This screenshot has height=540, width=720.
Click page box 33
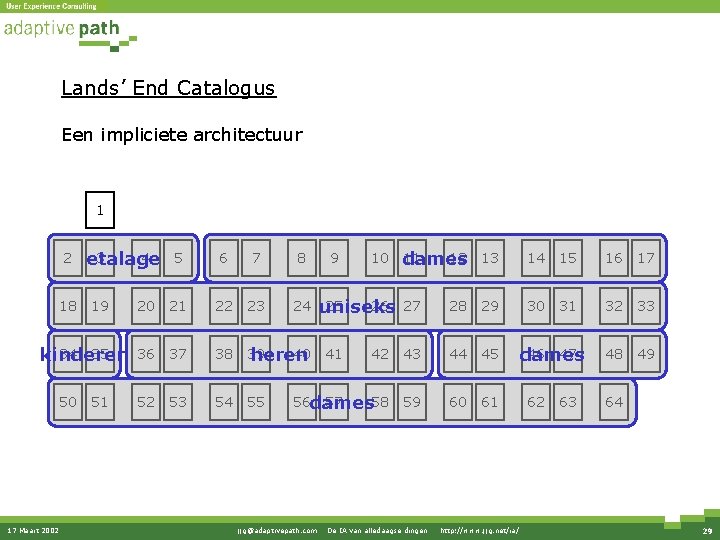tap(646, 306)
